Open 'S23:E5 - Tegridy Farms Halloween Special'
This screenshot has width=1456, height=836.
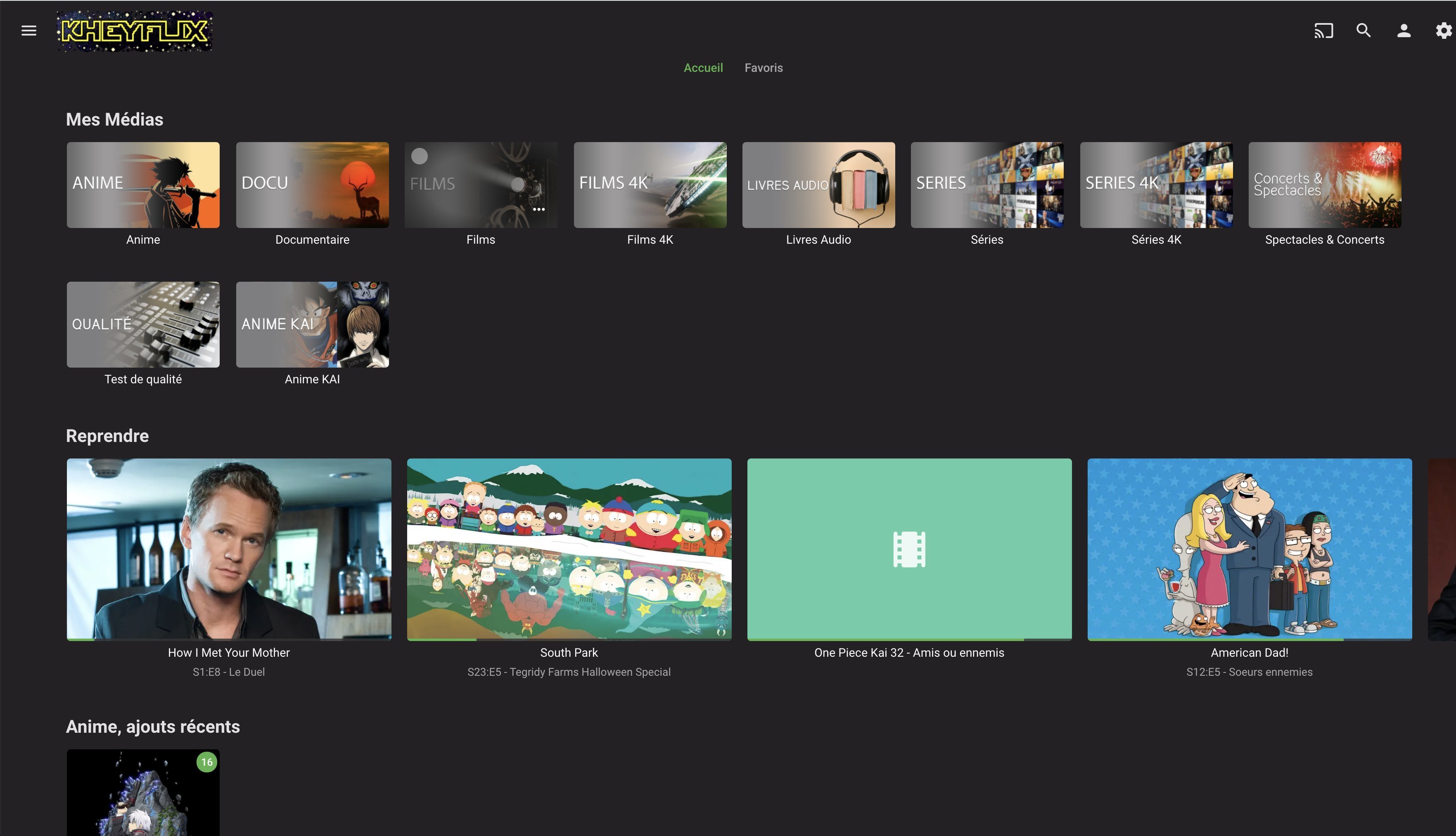tap(569, 672)
